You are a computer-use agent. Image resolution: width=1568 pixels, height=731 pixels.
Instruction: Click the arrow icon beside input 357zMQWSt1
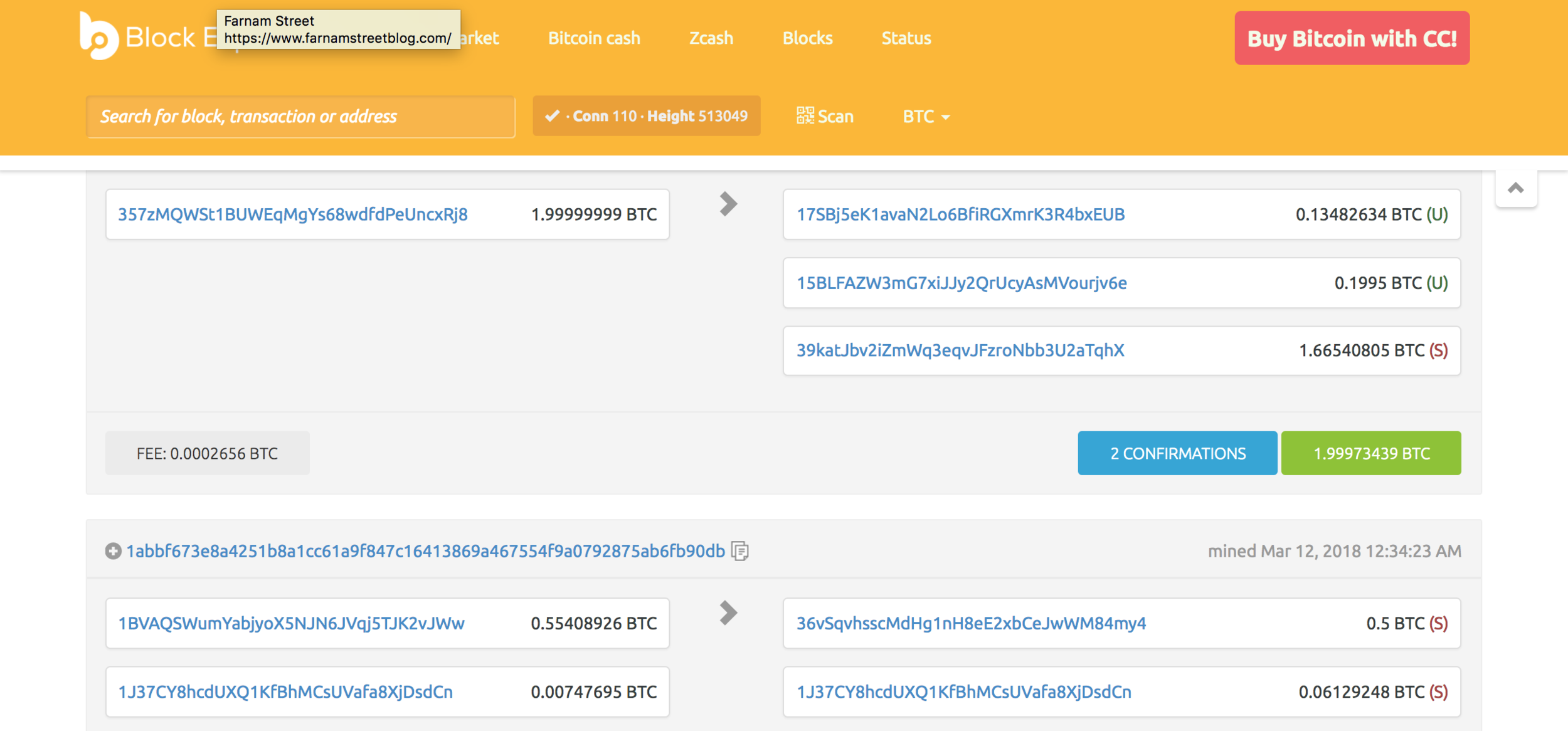pyautogui.click(x=728, y=204)
